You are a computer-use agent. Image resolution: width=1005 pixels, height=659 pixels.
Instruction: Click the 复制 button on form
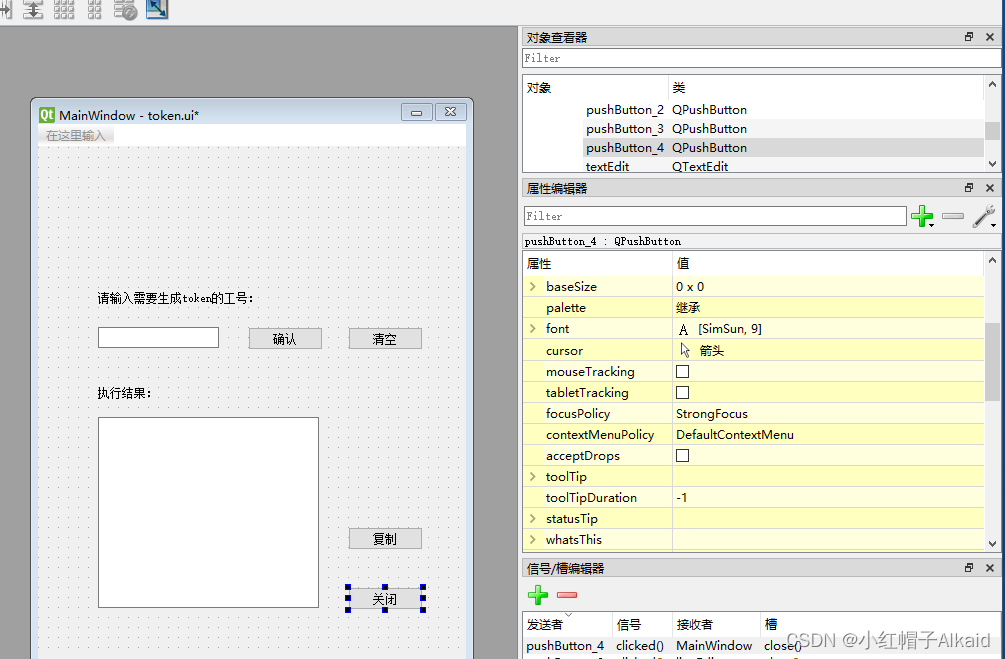click(385, 538)
